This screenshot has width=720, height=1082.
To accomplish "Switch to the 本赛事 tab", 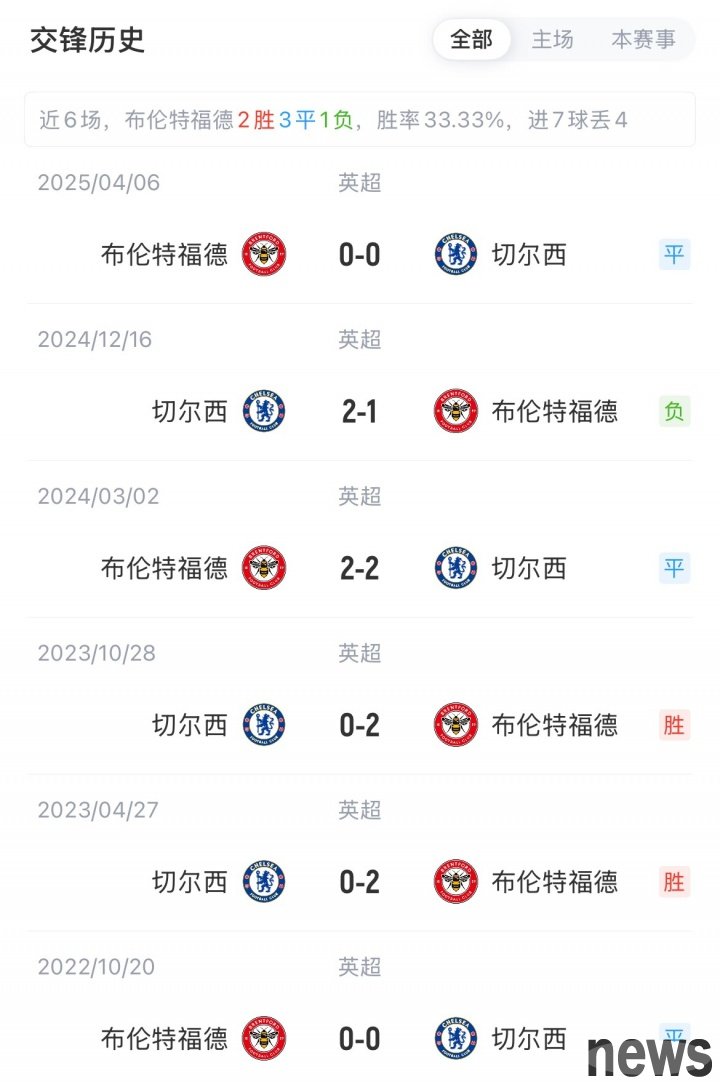I will [643, 39].
